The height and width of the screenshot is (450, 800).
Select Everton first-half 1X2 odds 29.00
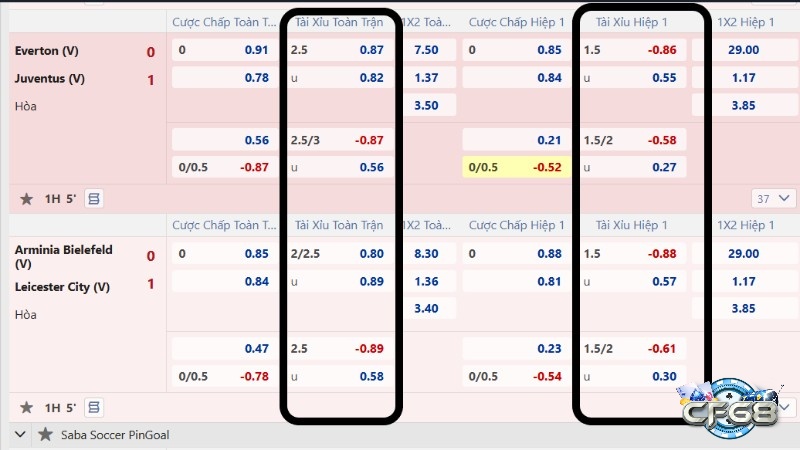click(x=743, y=50)
